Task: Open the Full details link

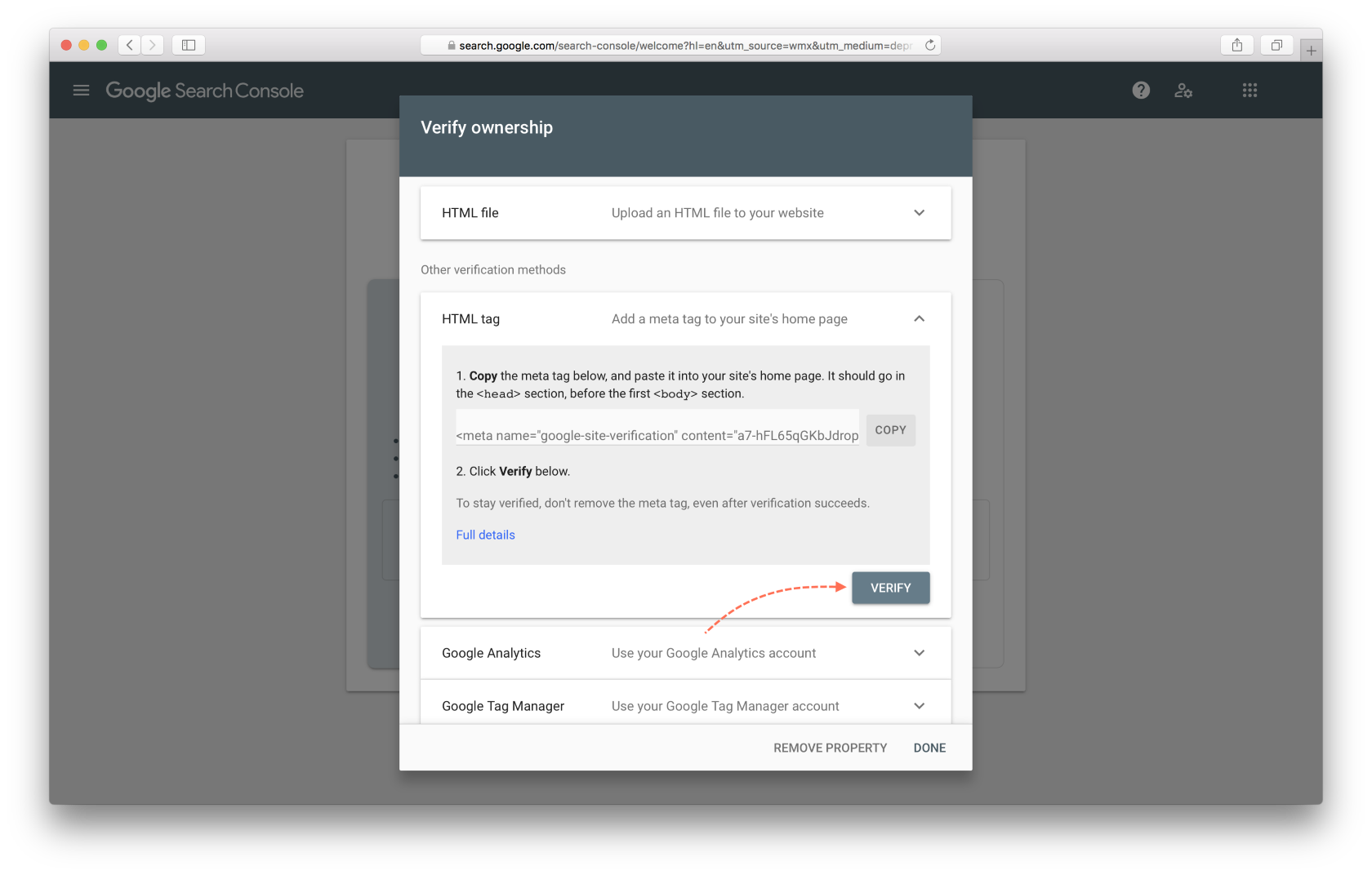Action: [485, 535]
